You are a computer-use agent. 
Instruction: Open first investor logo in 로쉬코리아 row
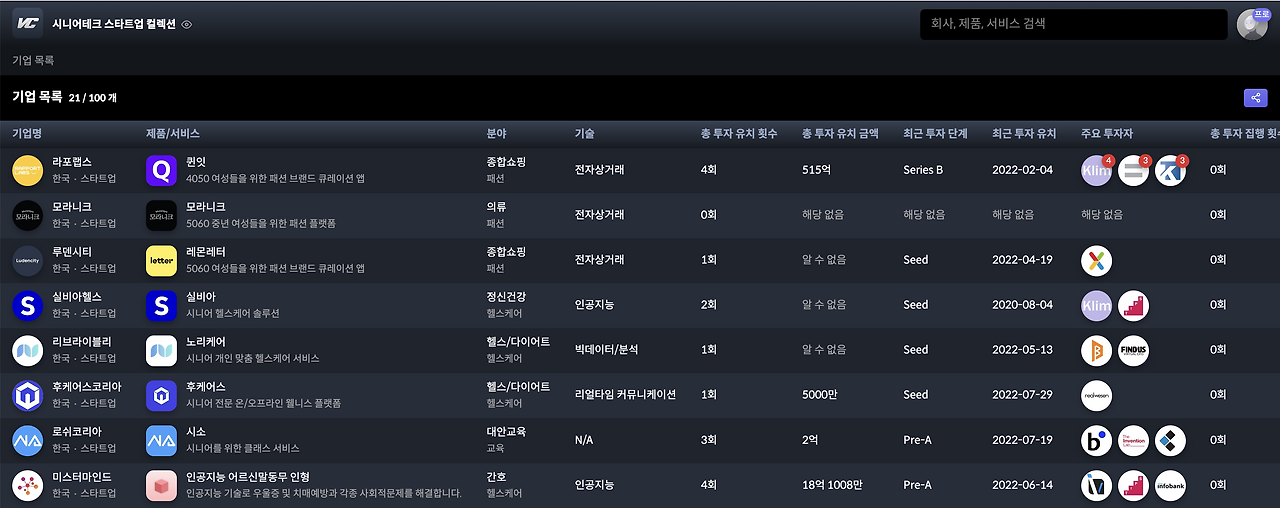pos(1097,440)
